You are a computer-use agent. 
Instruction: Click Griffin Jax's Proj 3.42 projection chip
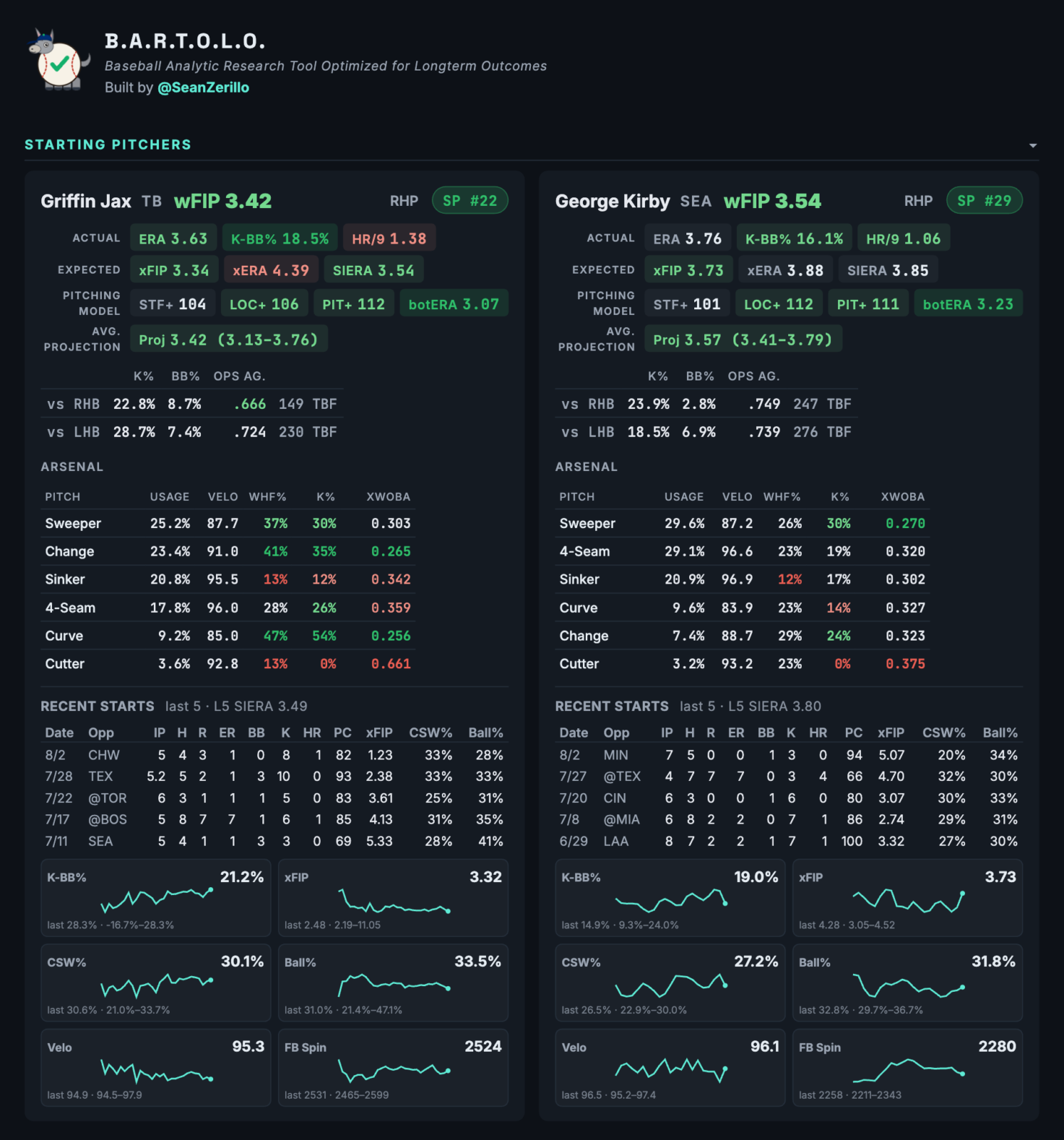tap(229, 340)
